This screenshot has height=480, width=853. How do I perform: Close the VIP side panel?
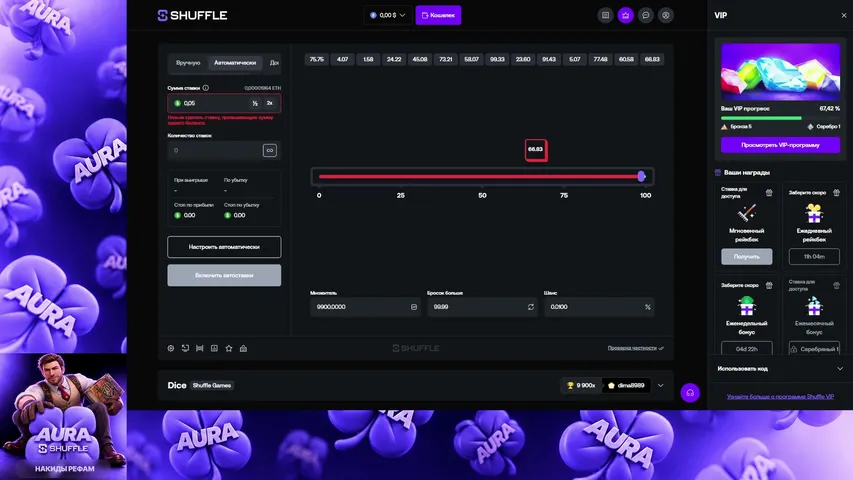coord(844,15)
